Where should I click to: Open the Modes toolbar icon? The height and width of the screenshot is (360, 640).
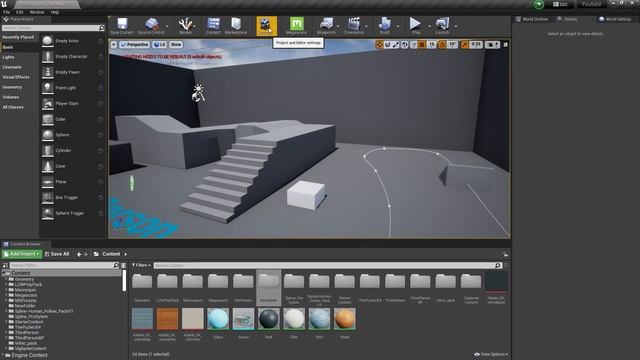pos(185,26)
